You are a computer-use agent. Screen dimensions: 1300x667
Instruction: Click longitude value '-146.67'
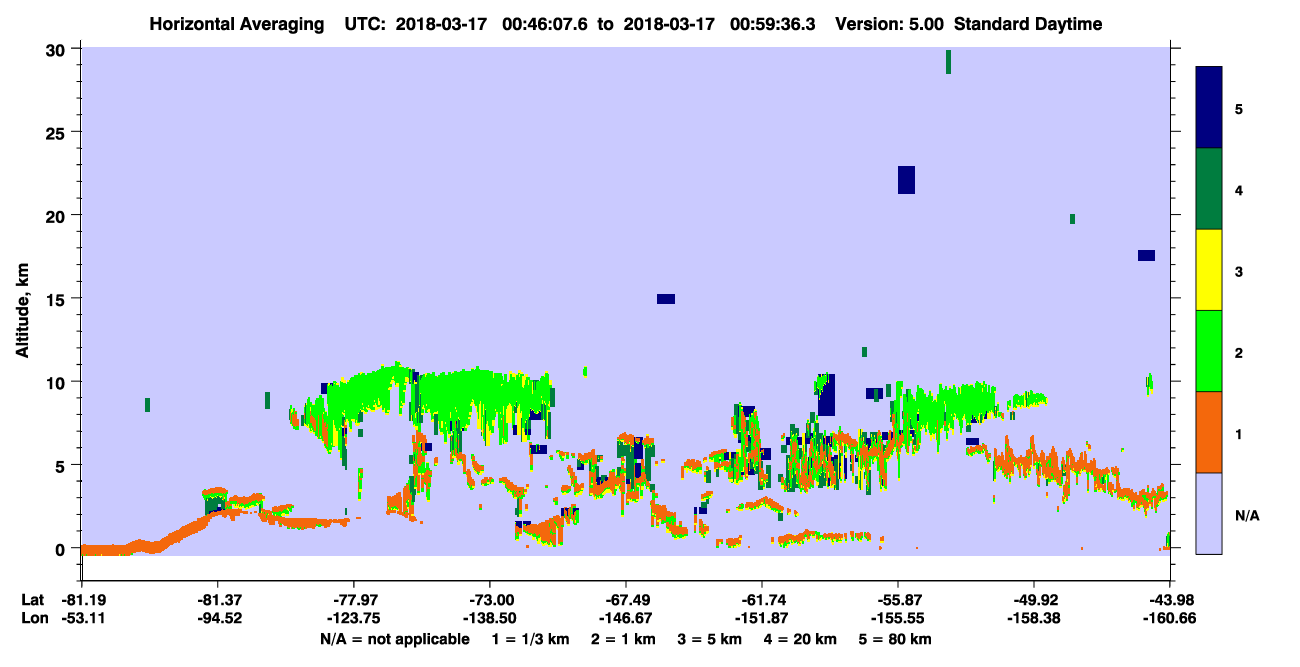625,619
